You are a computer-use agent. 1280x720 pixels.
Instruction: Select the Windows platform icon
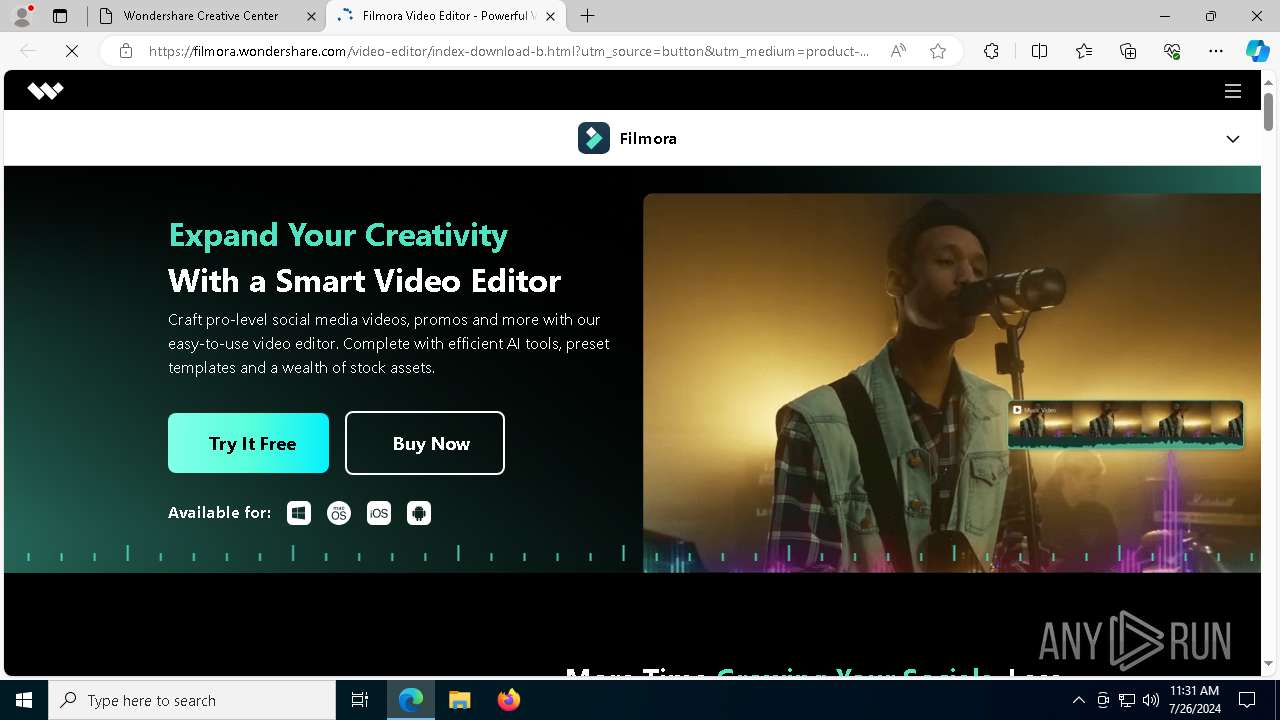(x=299, y=513)
